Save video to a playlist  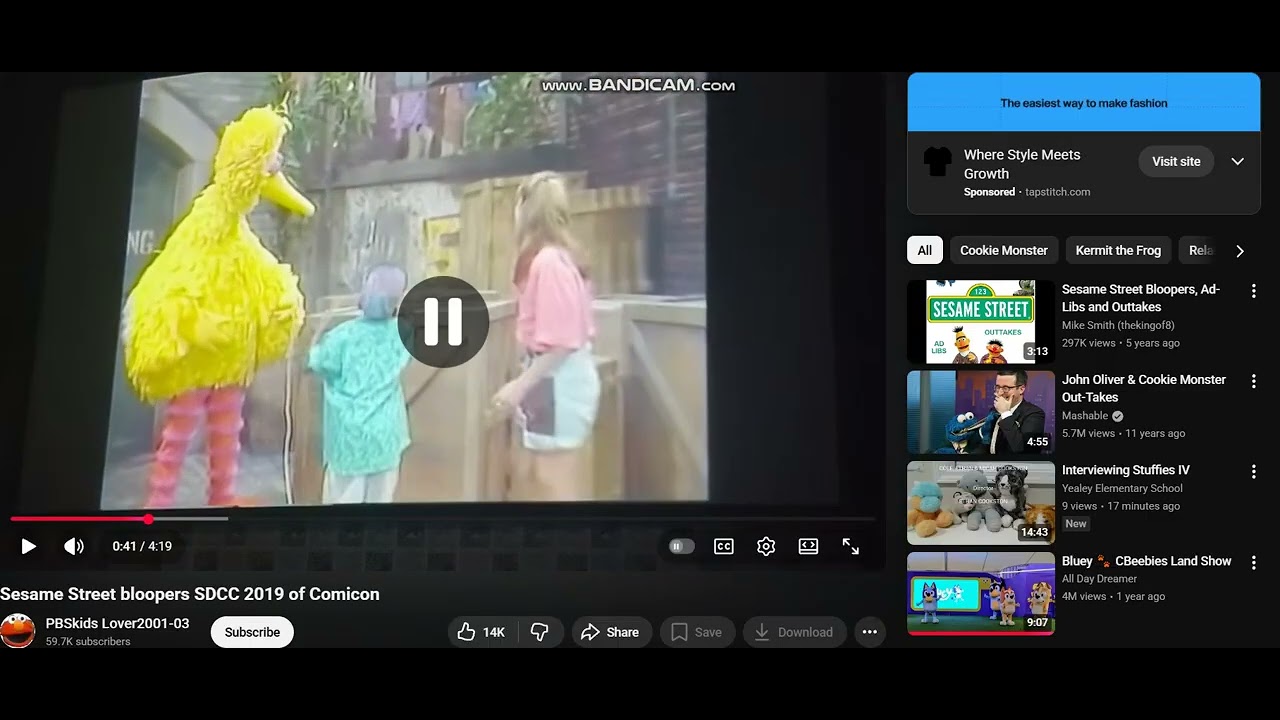pyautogui.click(x=697, y=632)
